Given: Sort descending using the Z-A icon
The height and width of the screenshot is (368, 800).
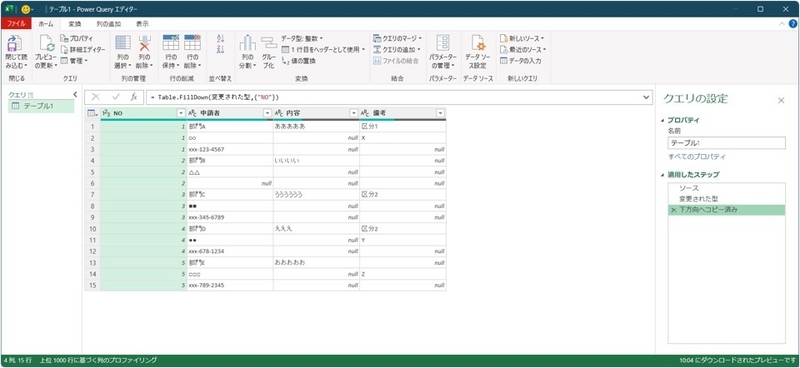Looking at the screenshot, I should [220, 49].
